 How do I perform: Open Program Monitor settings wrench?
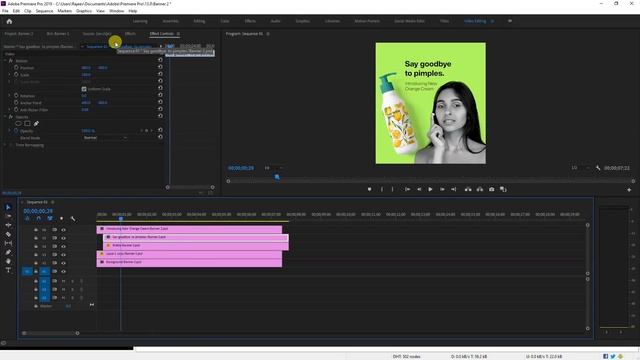[x=598, y=168]
